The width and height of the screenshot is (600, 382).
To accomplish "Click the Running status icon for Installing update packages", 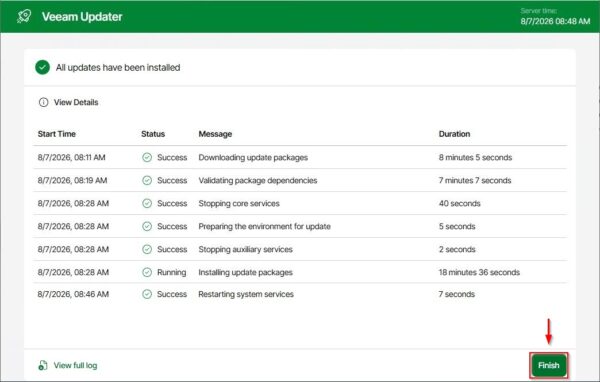I will pos(147,272).
